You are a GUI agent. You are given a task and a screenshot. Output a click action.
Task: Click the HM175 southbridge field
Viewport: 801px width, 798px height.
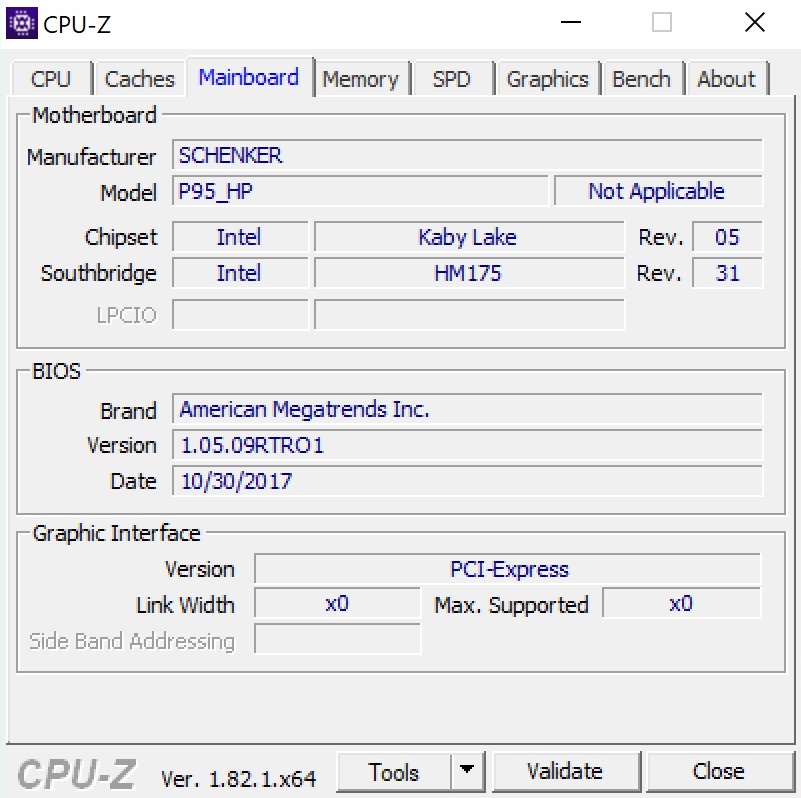469,272
